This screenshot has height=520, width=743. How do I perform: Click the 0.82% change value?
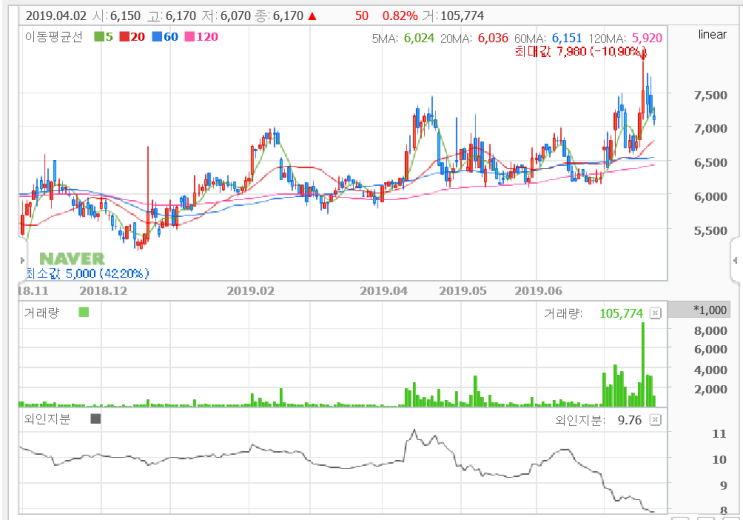[400, 16]
